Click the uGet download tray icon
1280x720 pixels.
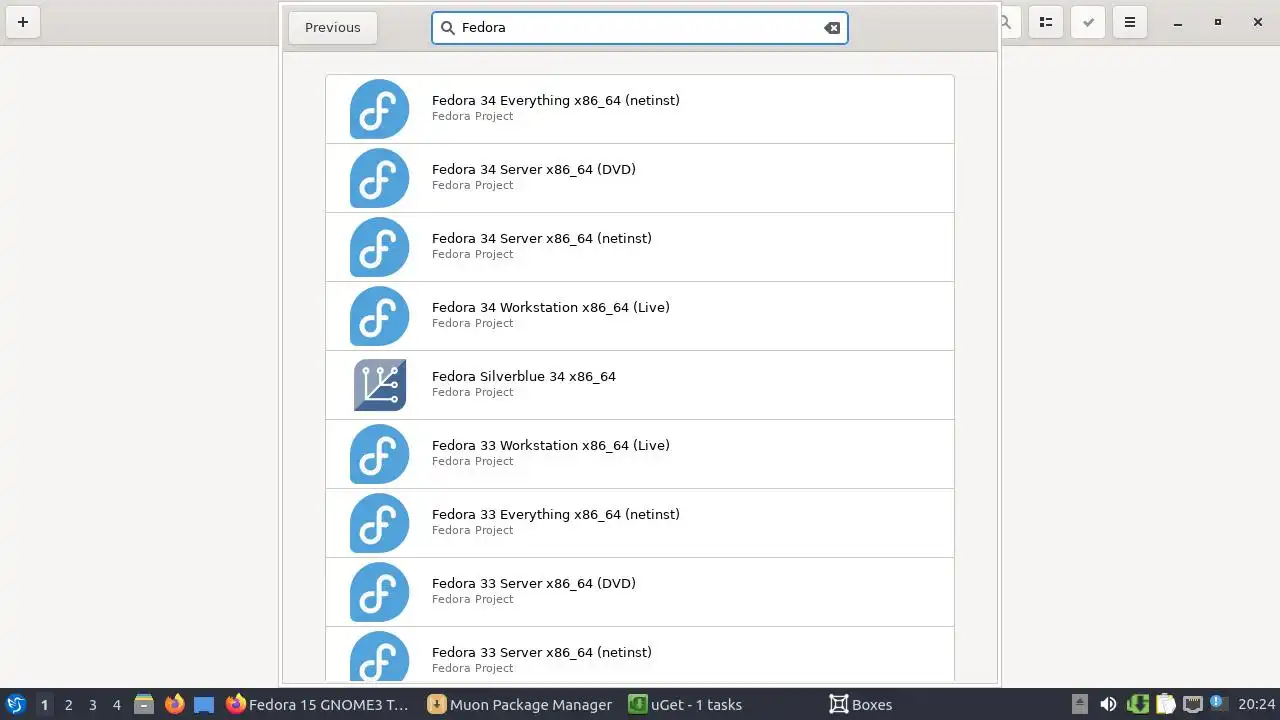1137,705
